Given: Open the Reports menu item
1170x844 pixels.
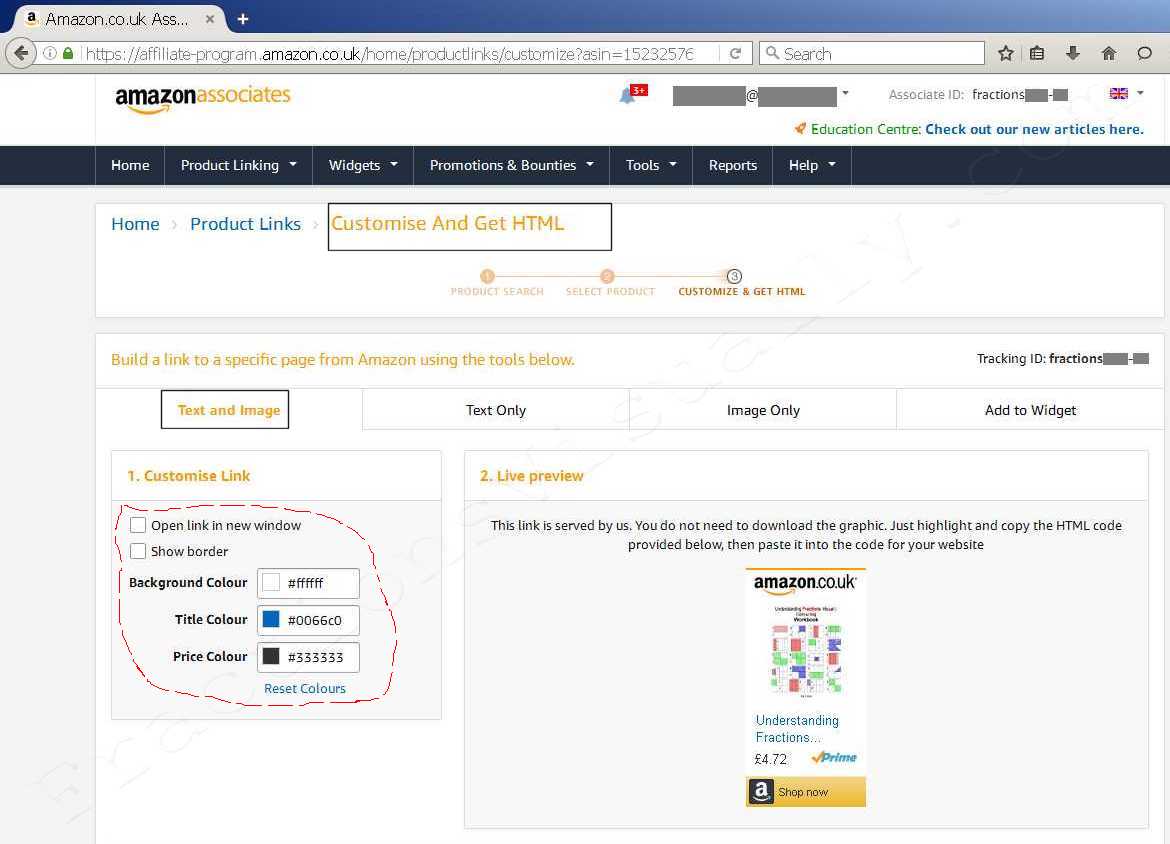Looking at the screenshot, I should click(733, 165).
